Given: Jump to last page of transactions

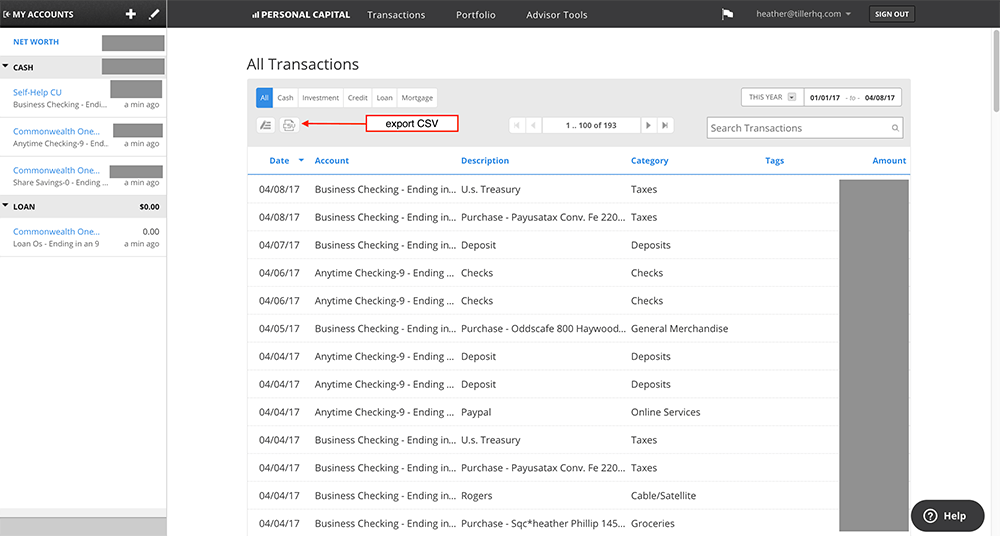Looking at the screenshot, I should [x=665, y=125].
